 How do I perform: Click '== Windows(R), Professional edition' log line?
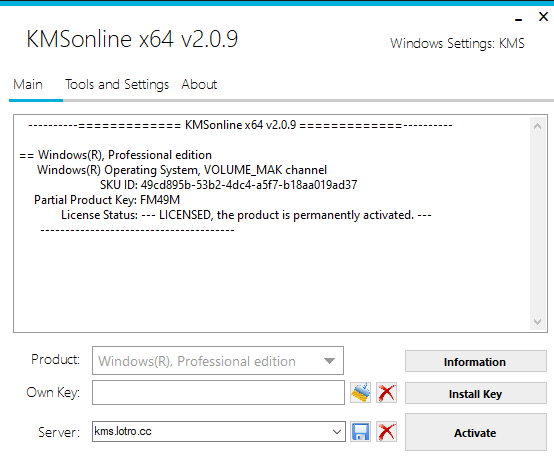tap(115, 155)
